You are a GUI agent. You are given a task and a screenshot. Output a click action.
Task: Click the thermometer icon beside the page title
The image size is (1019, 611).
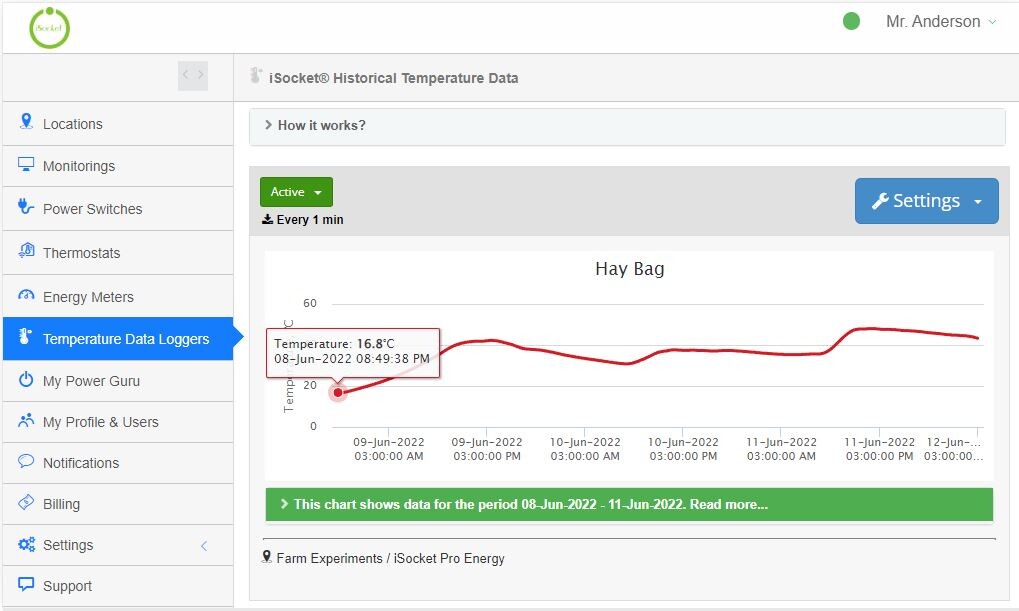256,75
